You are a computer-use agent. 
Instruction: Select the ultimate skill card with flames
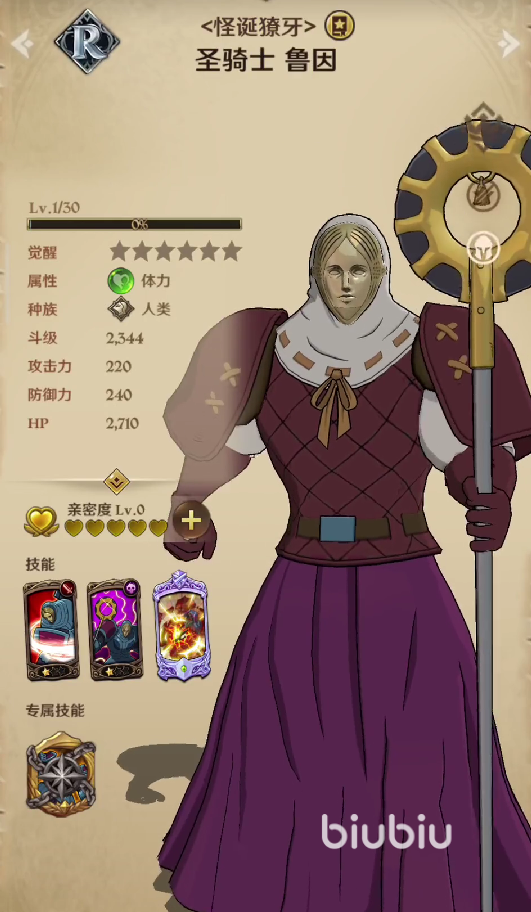[x=180, y=626]
